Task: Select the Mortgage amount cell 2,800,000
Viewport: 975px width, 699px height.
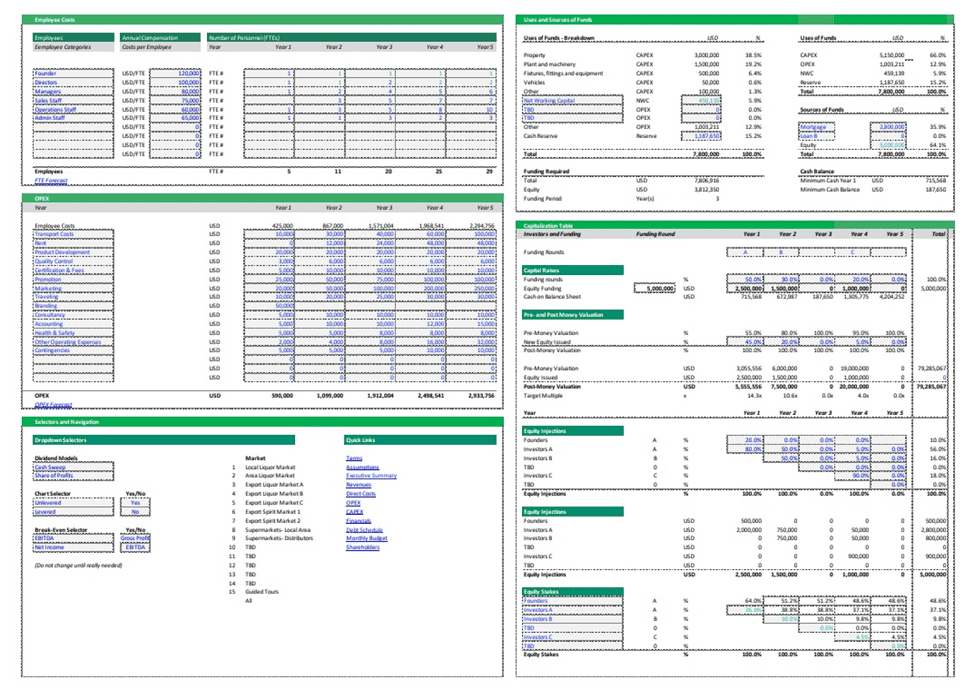Action: pos(888,127)
